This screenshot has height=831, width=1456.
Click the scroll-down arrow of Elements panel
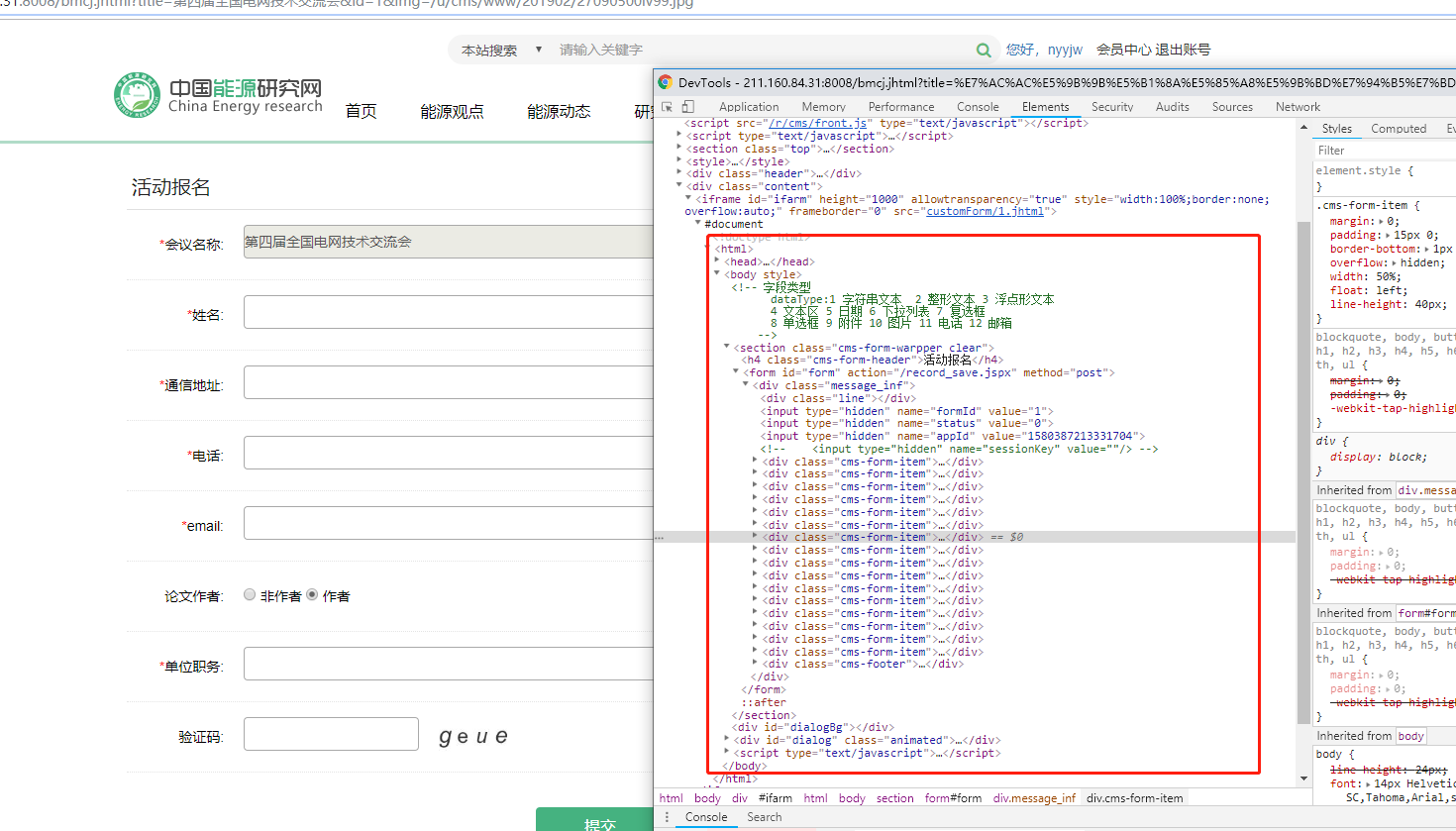[x=1303, y=779]
